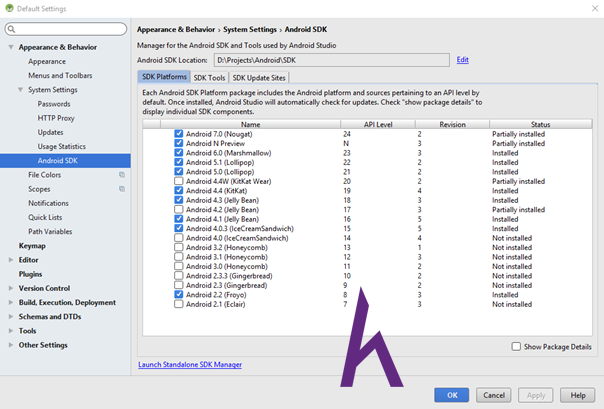Image resolution: width=604 pixels, height=409 pixels.
Task: Click API level 23 cell
Action: coord(347,153)
